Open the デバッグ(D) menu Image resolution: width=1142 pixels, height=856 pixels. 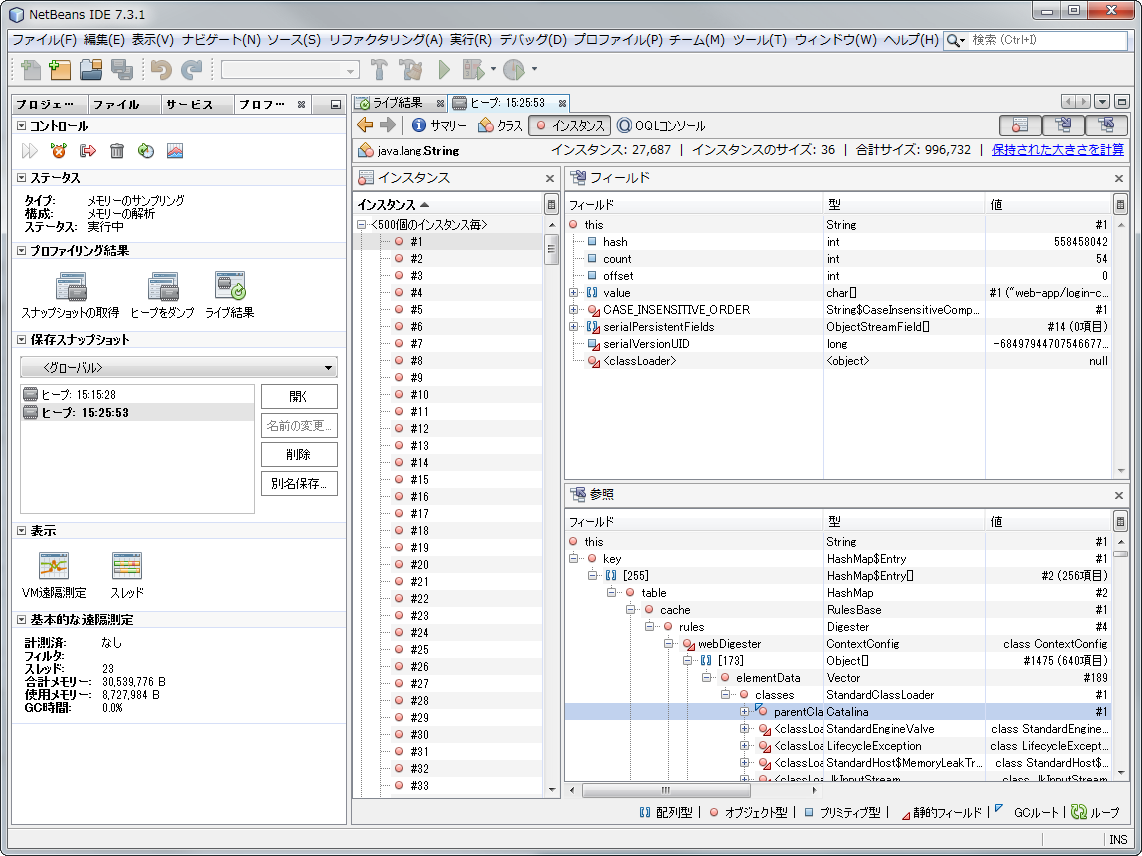pyautogui.click(x=532, y=40)
